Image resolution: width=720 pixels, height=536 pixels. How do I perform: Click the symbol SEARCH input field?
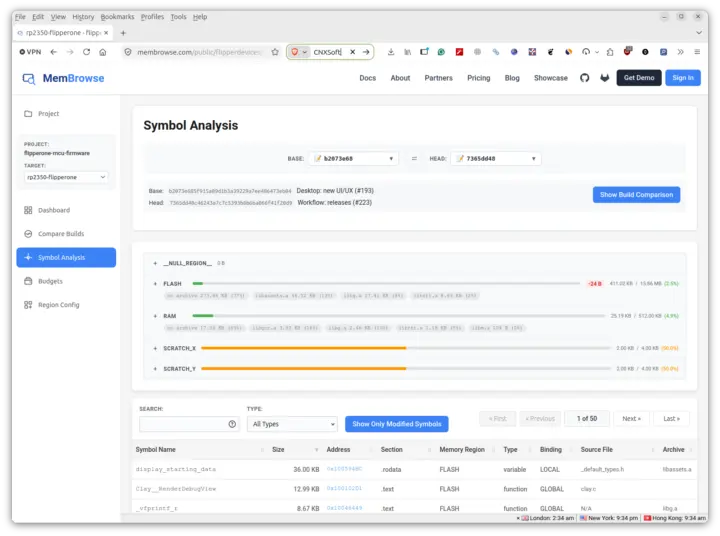click(x=189, y=424)
